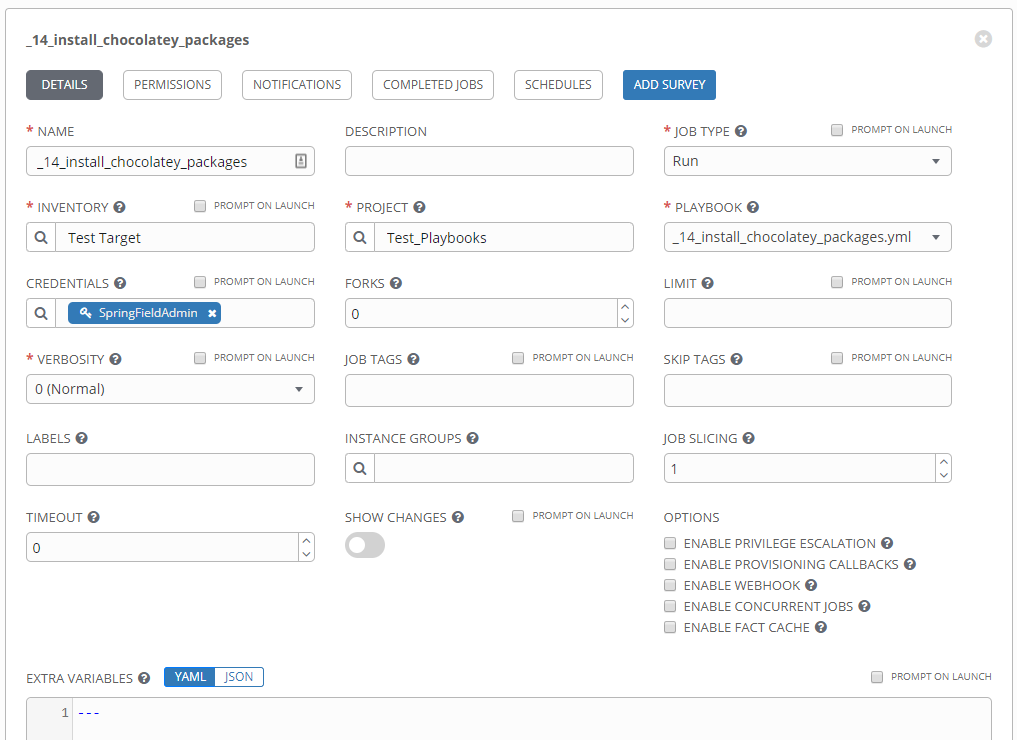Click the Inventory help question mark
This screenshot has width=1017, height=740.
pyautogui.click(x=119, y=207)
